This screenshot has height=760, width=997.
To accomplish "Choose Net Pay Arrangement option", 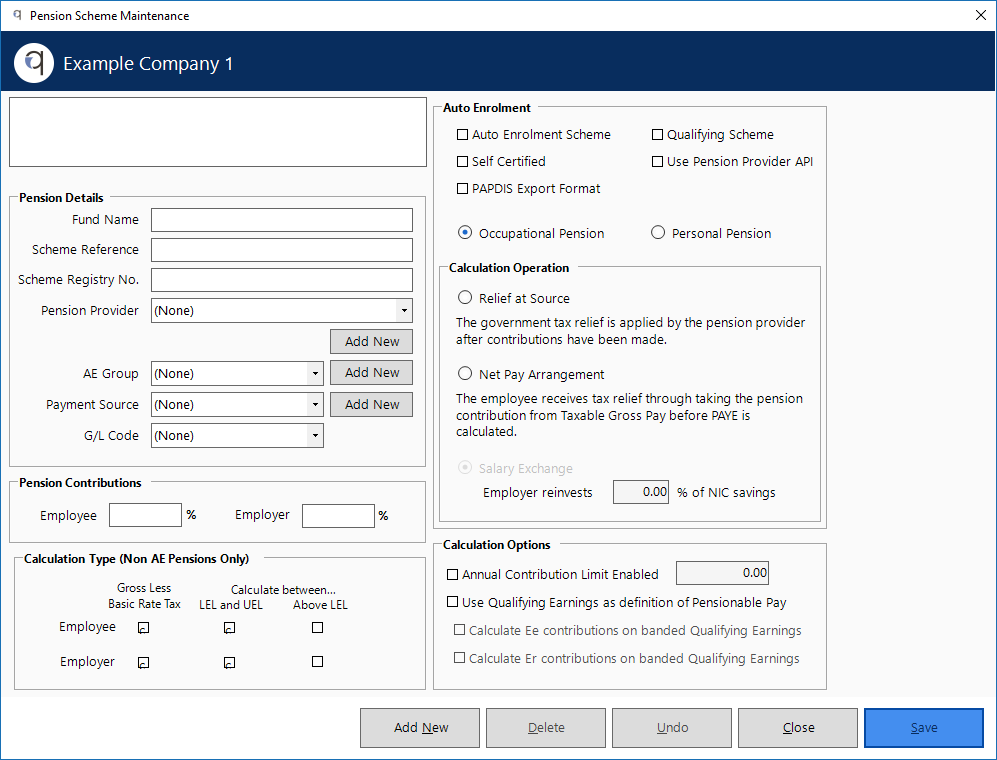I will (x=465, y=373).
